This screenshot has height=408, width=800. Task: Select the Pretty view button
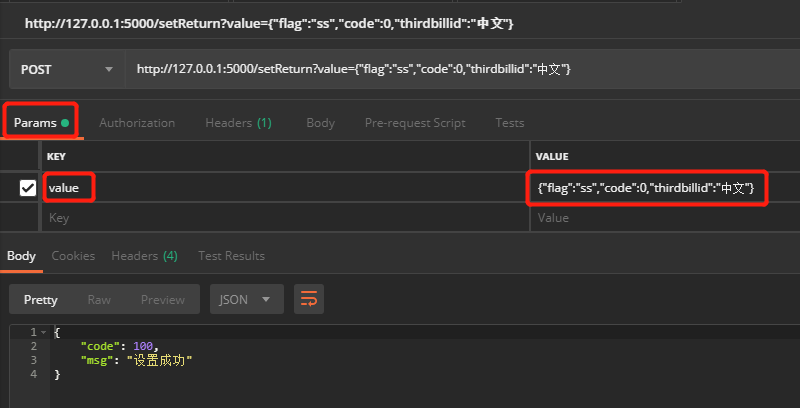[x=41, y=299]
